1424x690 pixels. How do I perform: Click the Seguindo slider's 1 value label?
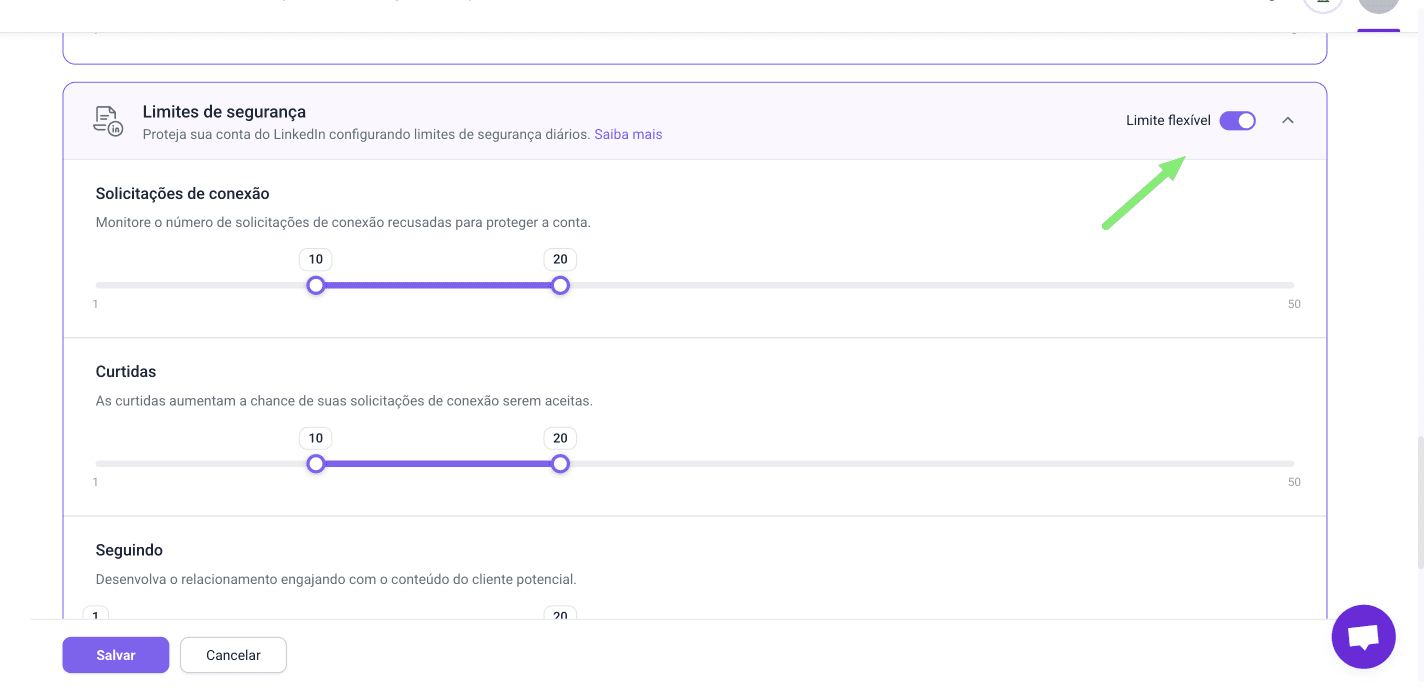[96, 614]
